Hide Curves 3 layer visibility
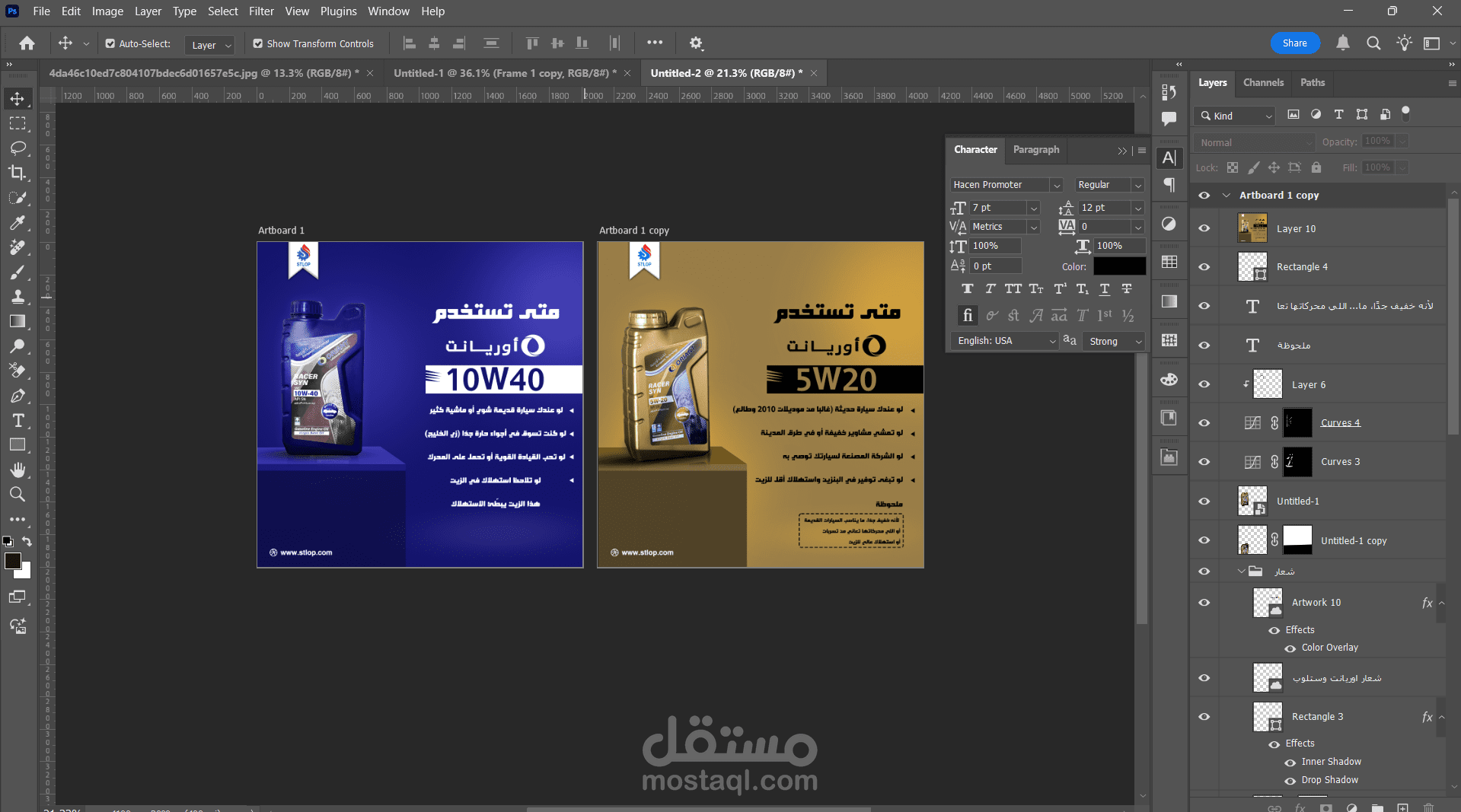 click(x=1204, y=462)
